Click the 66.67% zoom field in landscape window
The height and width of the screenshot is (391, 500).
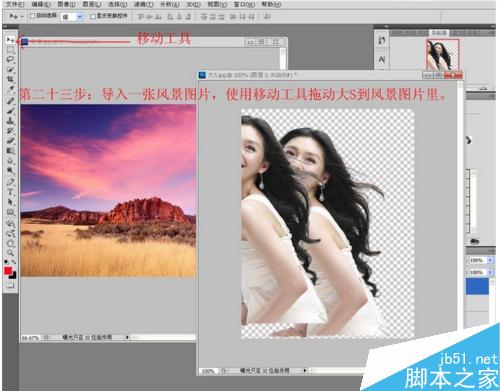tap(30, 338)
